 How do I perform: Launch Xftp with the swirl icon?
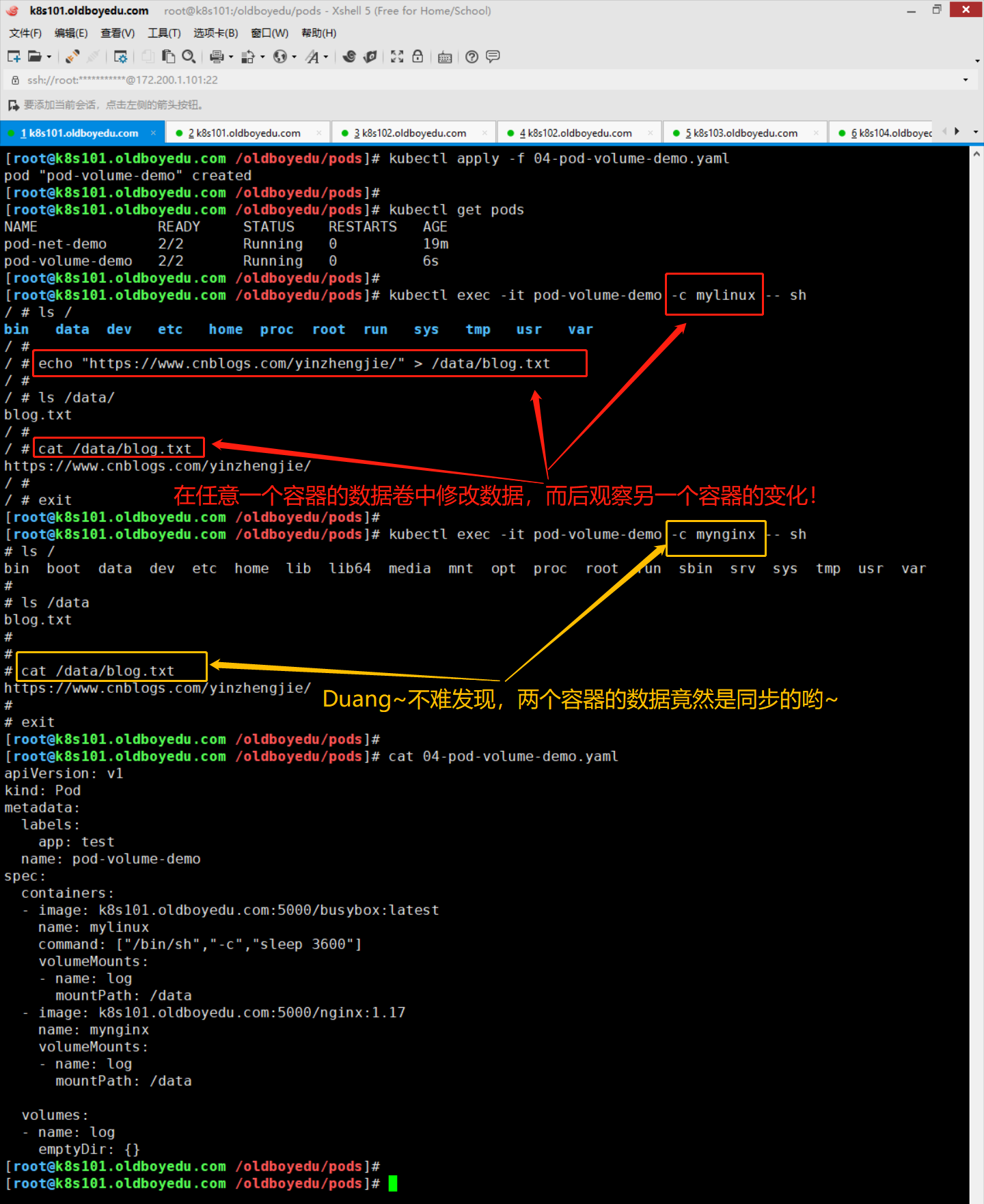[x=349, y=57]
